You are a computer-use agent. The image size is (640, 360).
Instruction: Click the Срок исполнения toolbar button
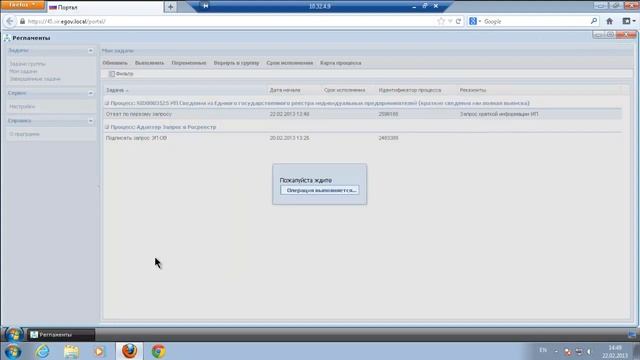coord(290,63)
